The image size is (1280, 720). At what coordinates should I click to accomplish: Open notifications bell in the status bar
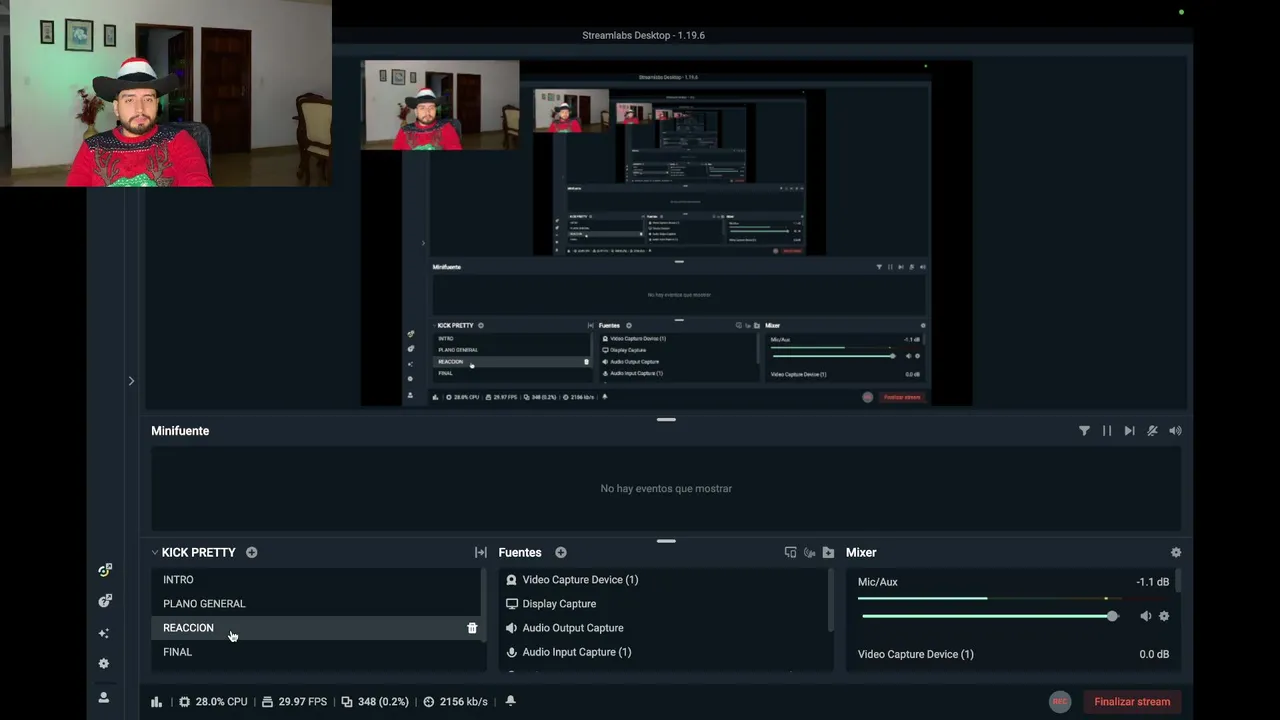[x=510, y=701]
